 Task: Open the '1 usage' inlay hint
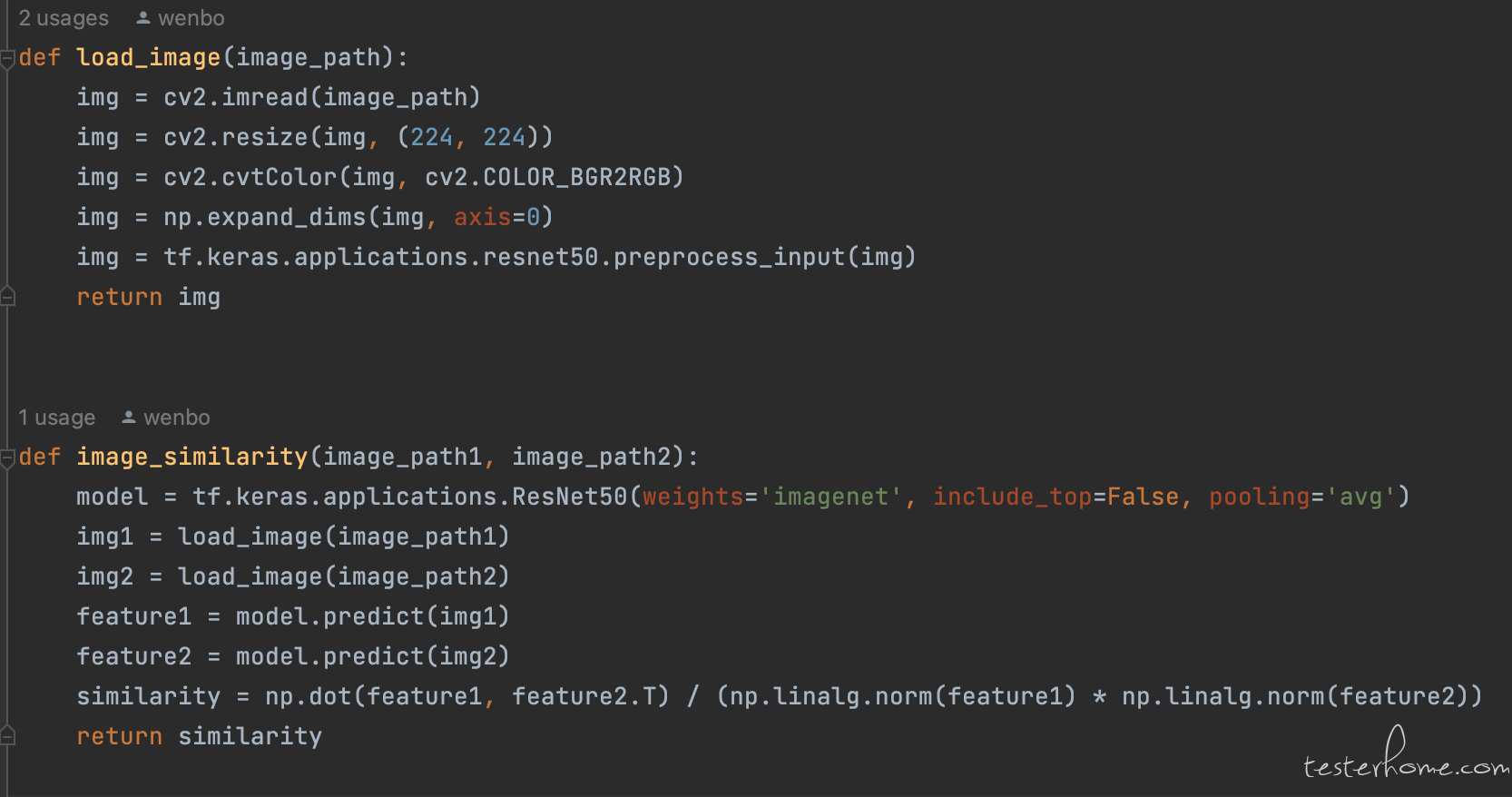click(57, 418)
